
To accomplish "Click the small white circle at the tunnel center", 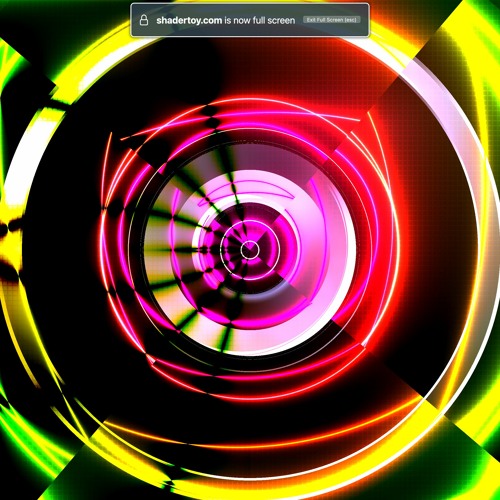I will coord(250,249).
